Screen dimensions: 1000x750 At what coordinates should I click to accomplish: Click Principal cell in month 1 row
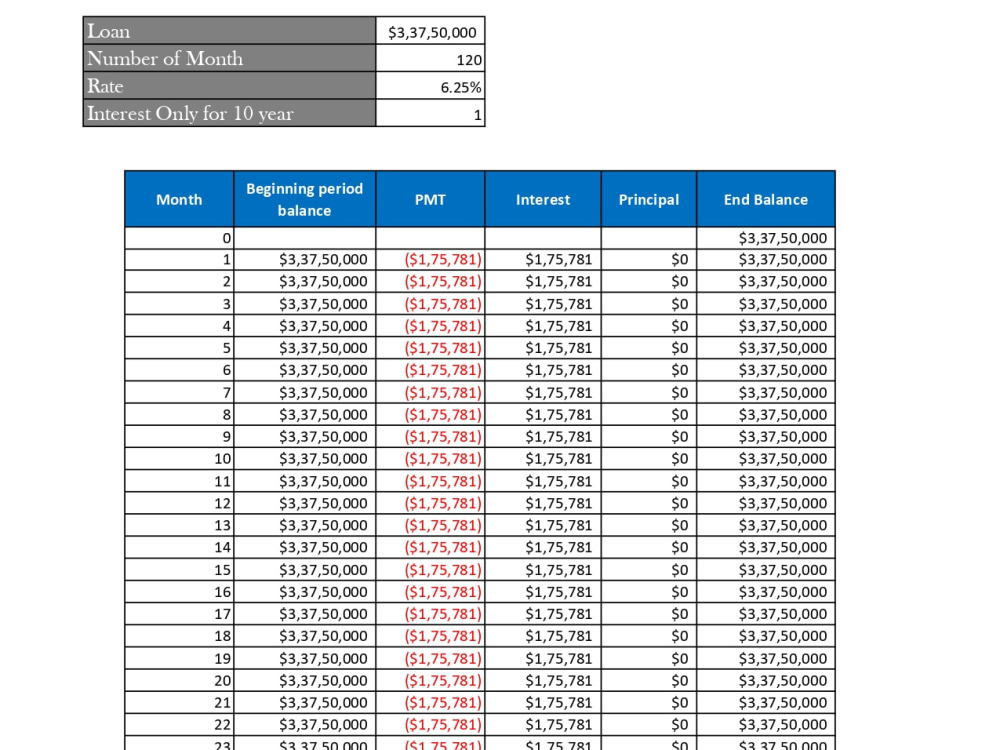649,260
